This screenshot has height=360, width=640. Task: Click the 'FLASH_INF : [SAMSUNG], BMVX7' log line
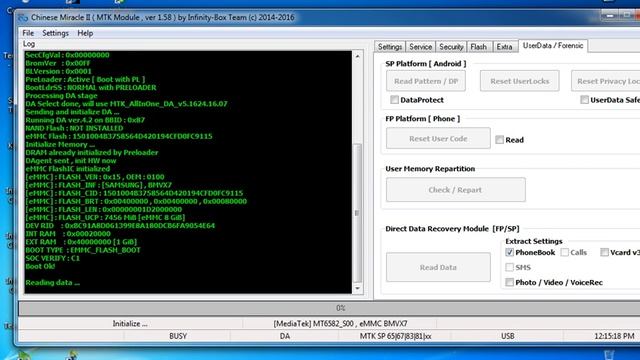pyautogui.click(x=99, y=184)
